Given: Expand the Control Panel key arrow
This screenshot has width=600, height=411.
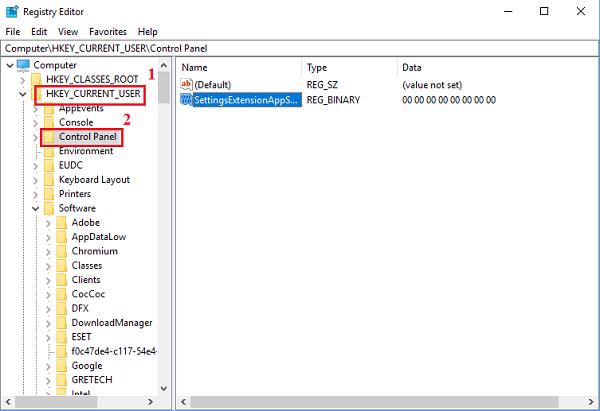Looking at the screenshot, I should (x=36, y=137).
